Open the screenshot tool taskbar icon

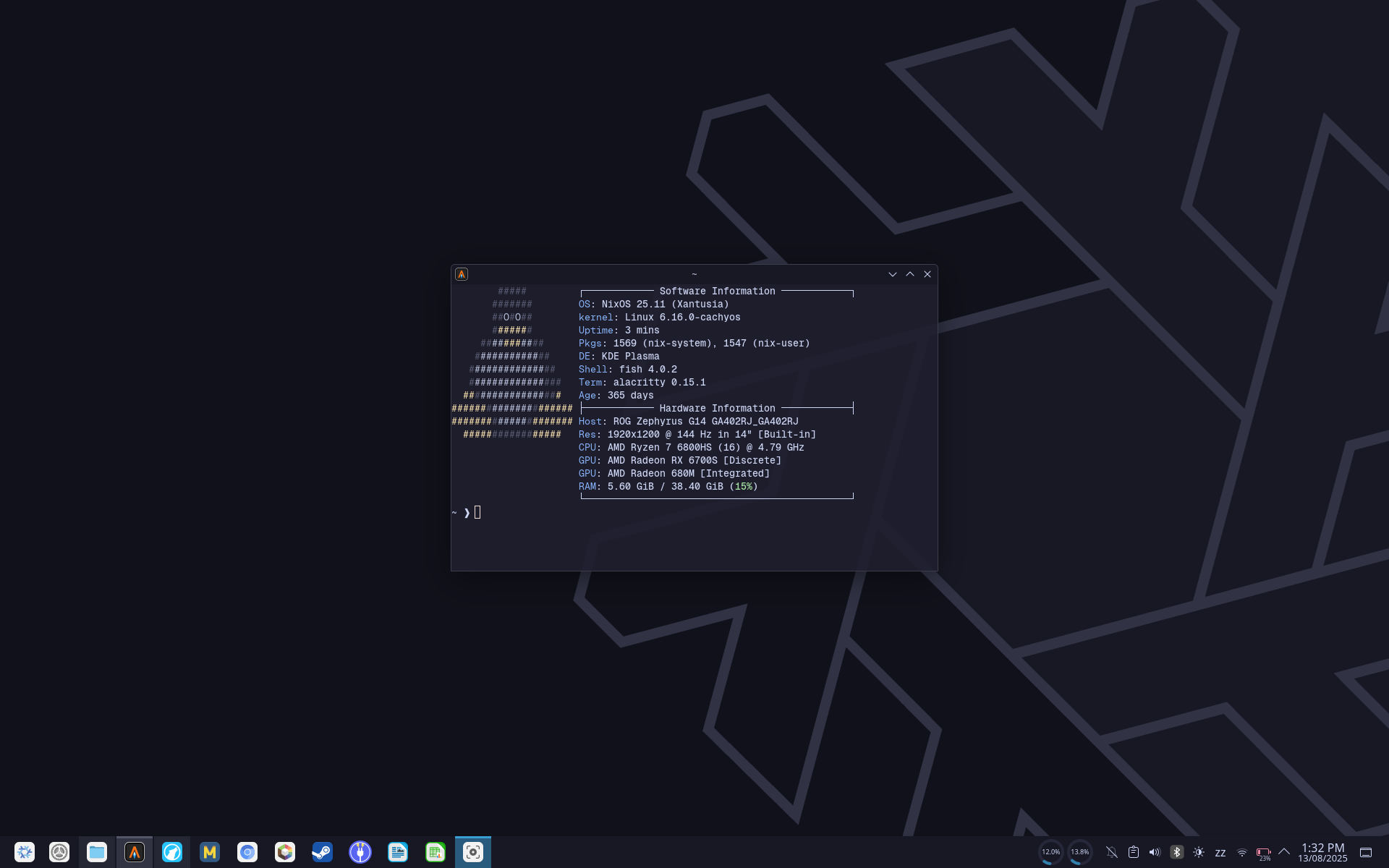(473, 852)
